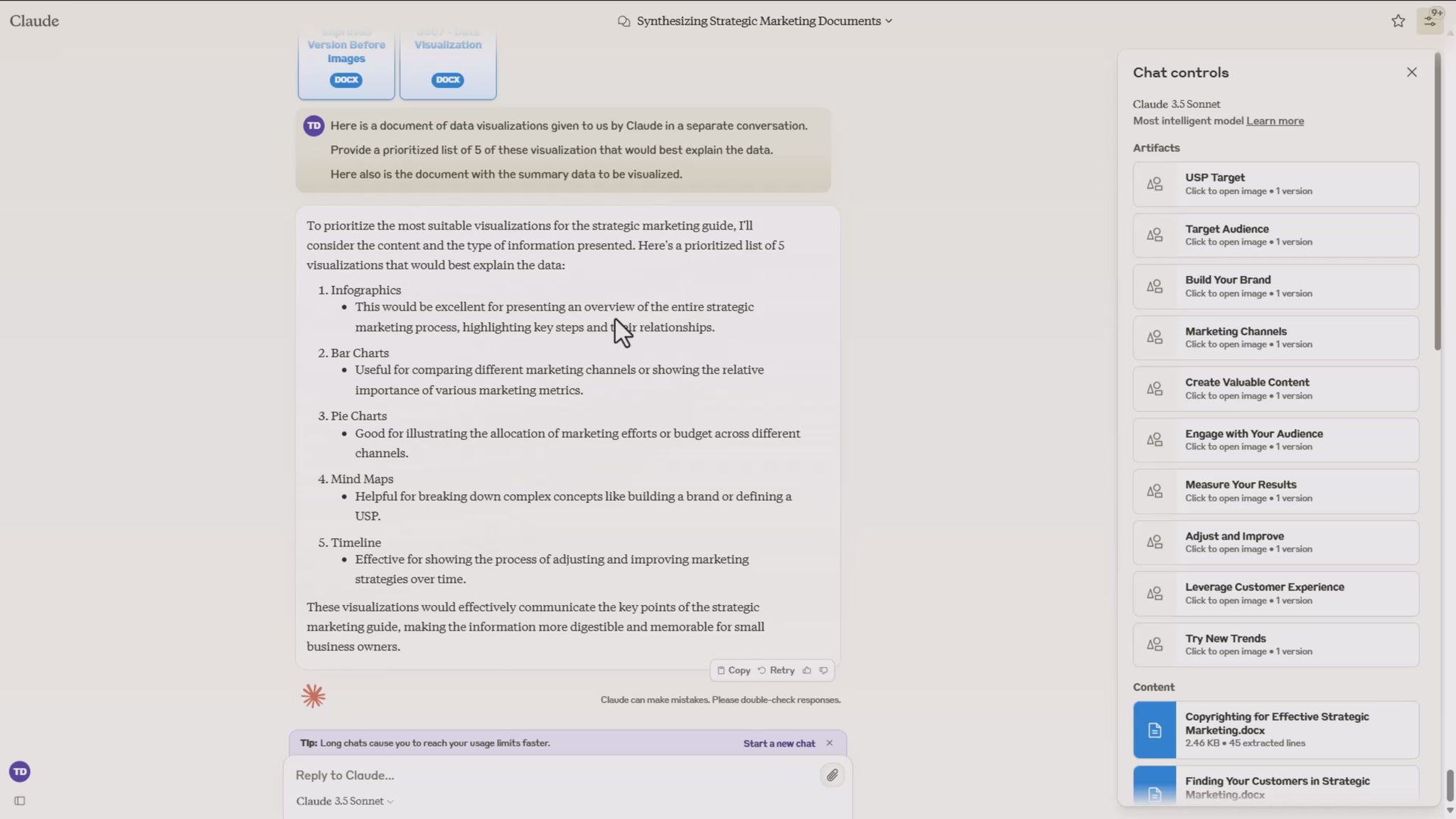
Task: Click the paperclip attach file icon
Action: 832,775
